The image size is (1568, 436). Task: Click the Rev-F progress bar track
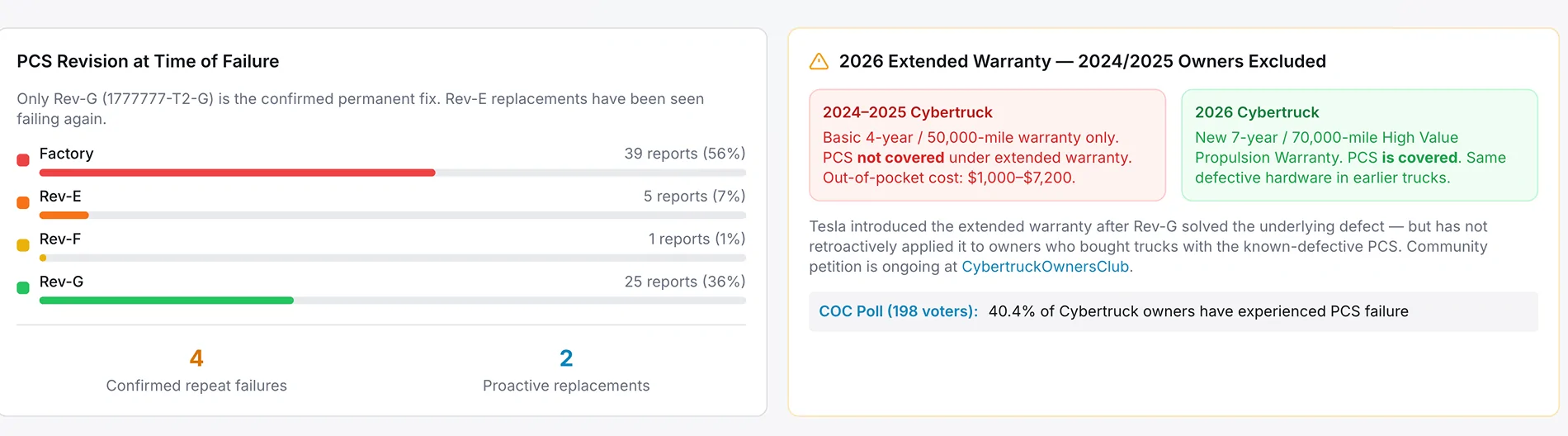[393, 258]
